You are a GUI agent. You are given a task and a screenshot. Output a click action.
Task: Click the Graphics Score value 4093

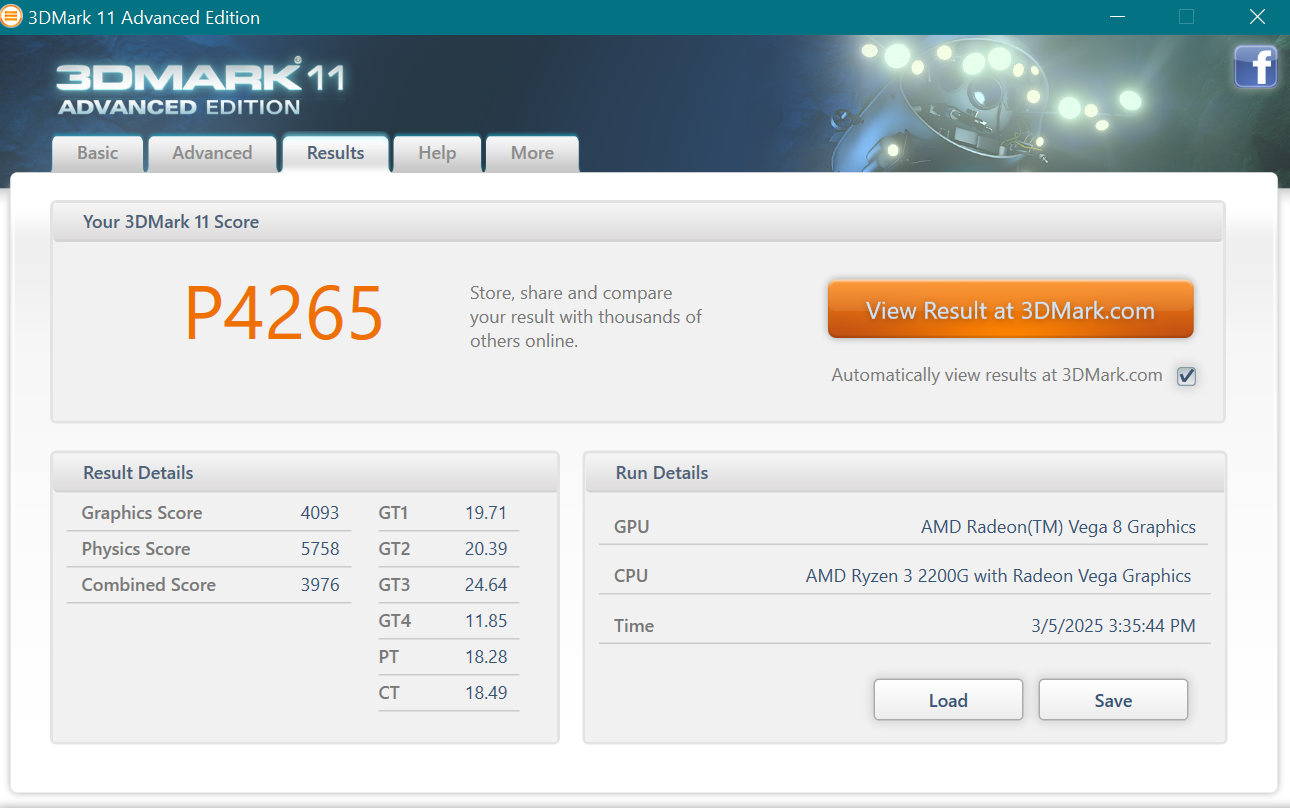[x=320, y=513]
